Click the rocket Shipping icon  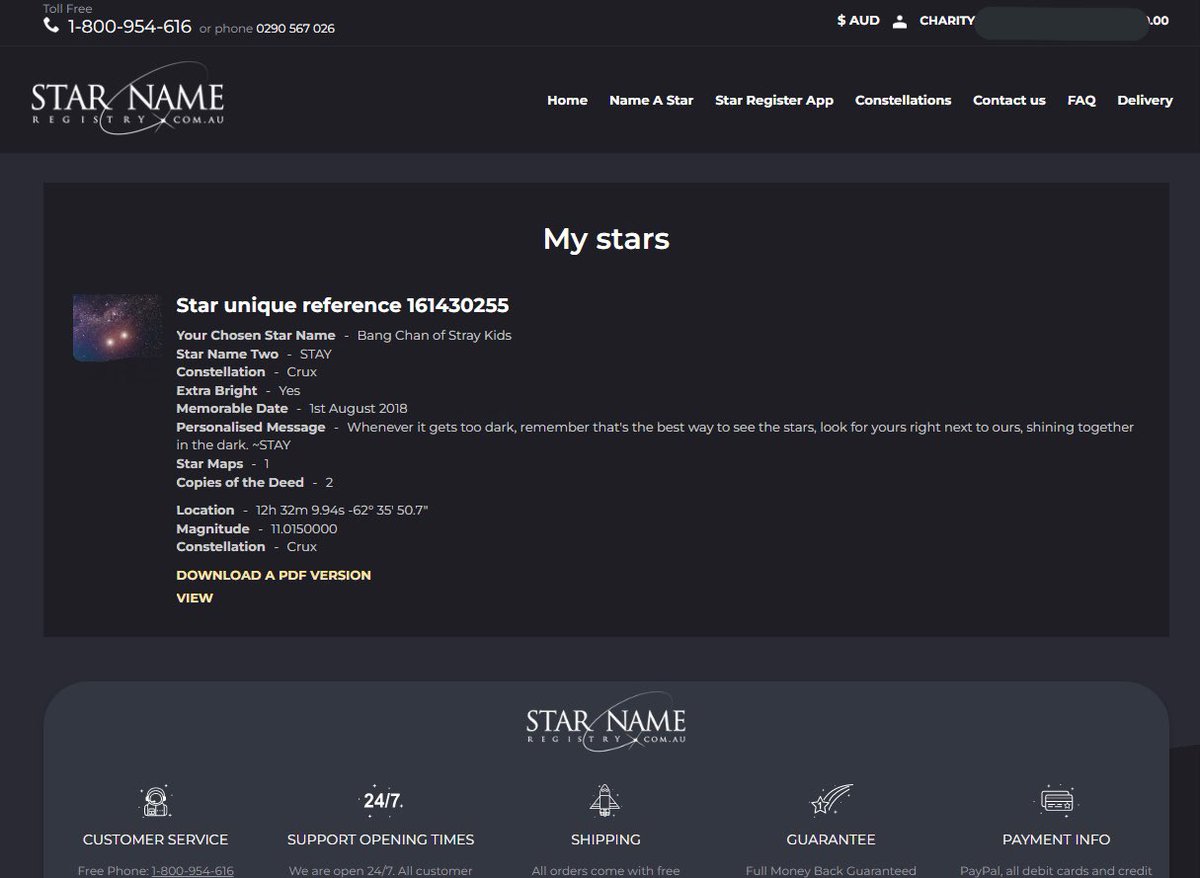pos(606,801)
